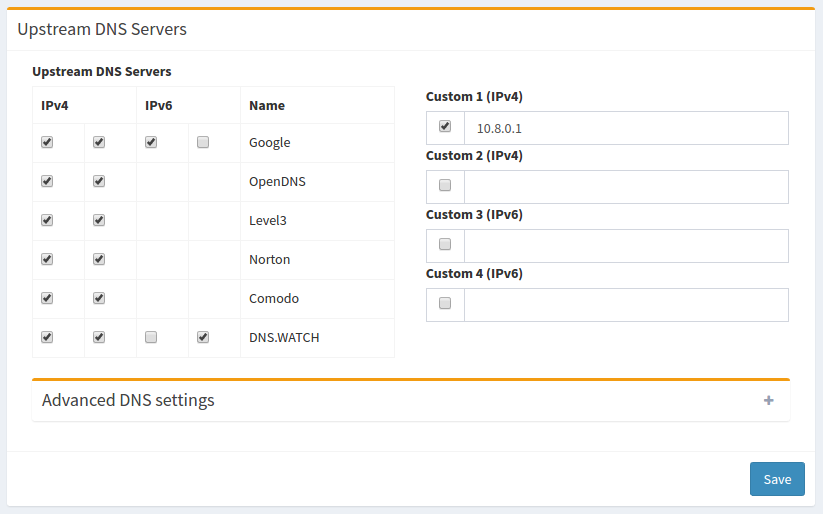Focus the Custom 2 (IPv4) text field

[626, 187]
